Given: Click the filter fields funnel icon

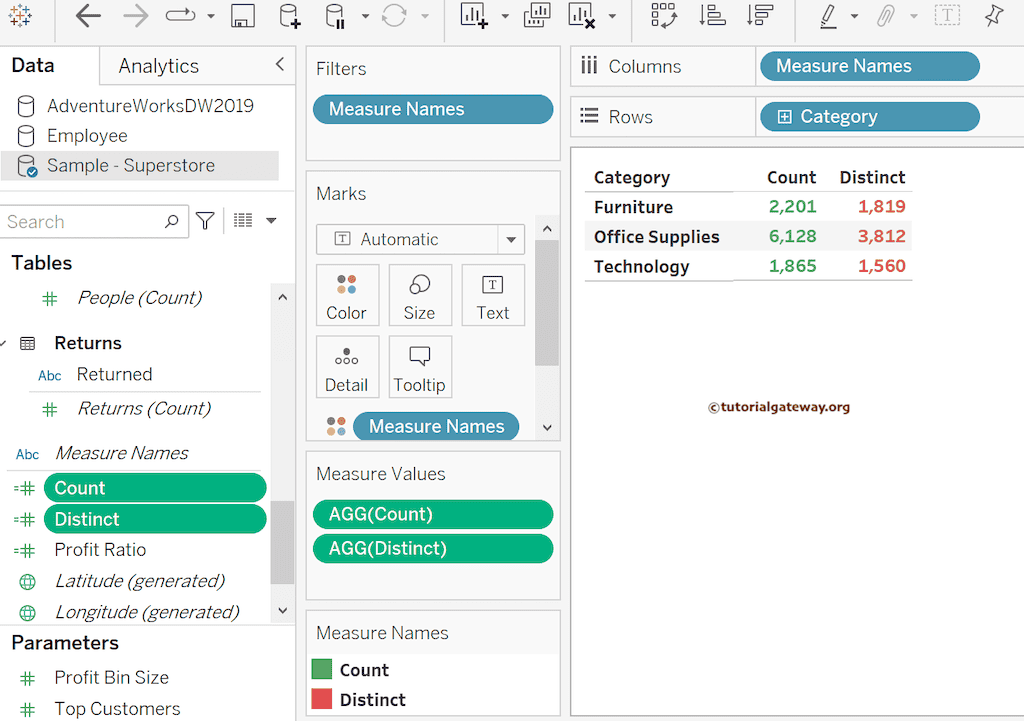Looking at the screenshot, I should [x=205, y=221].
